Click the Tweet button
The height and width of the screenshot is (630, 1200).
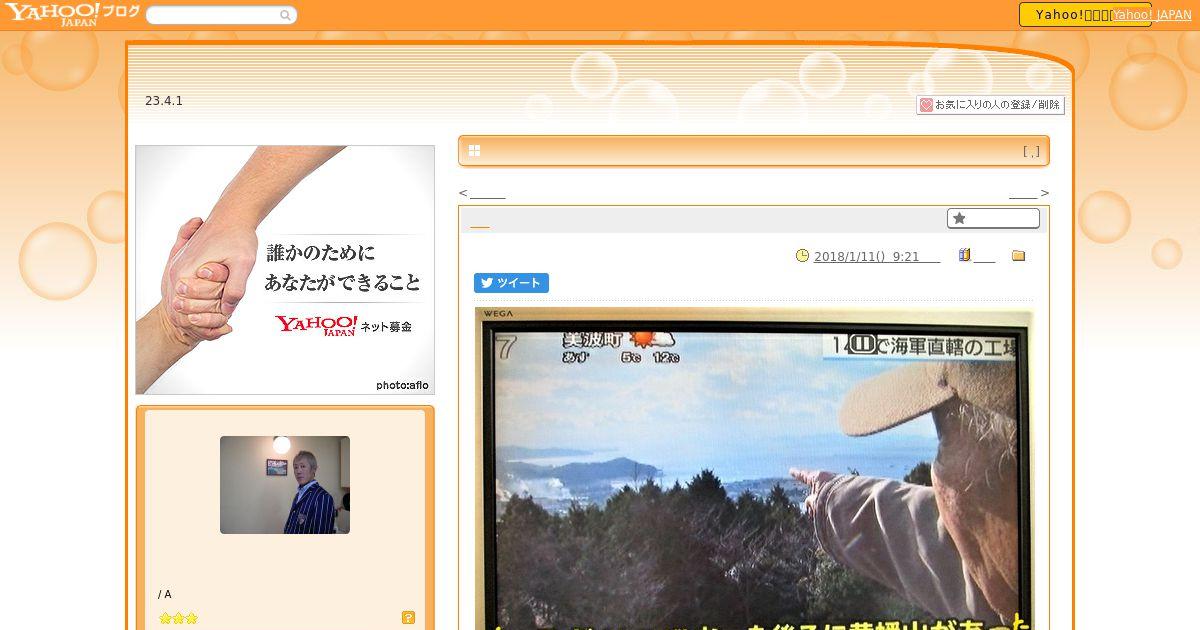tap(511, 283)
